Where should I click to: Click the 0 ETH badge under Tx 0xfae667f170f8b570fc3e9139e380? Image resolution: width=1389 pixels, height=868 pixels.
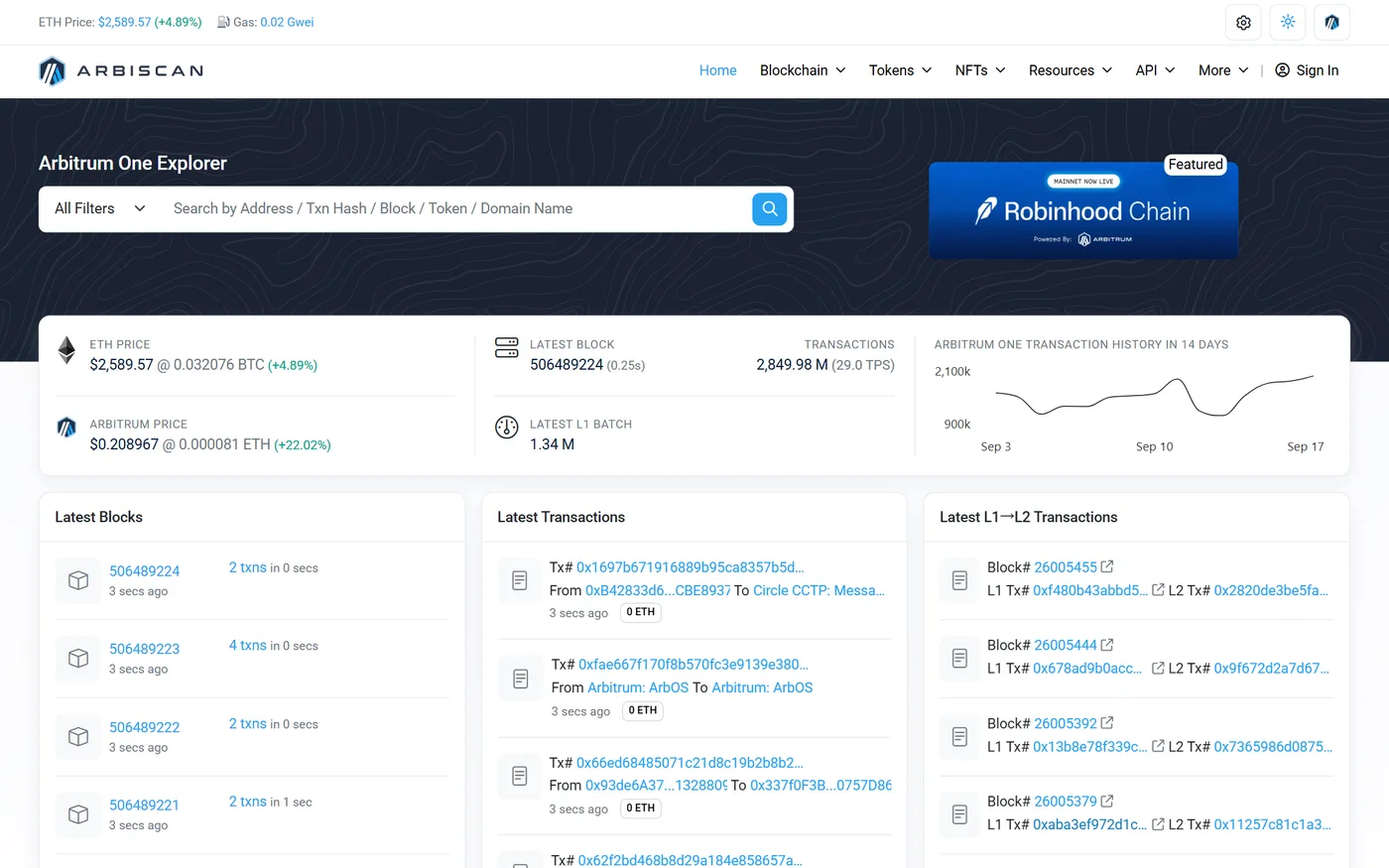[x=642, y=710]
